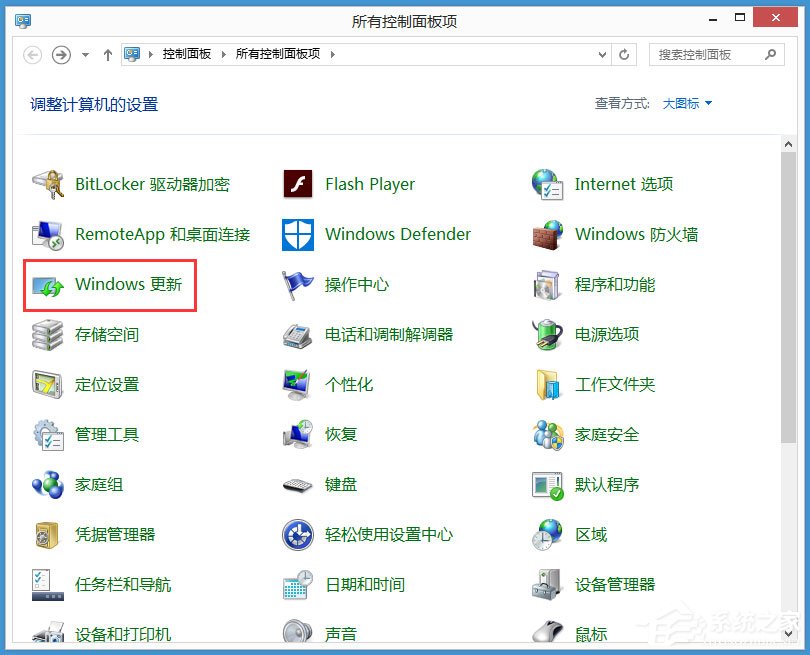Screen dimensions: 810x655
Task: Open the address bar history dropdown
Action: pos(601,55)
